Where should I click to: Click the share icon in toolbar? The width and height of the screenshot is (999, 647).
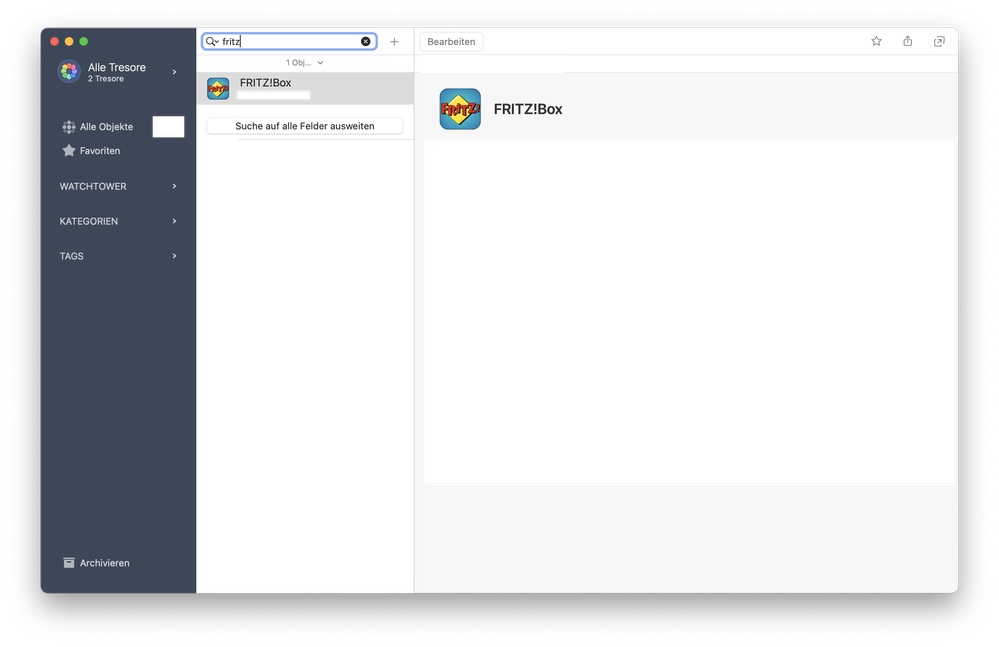pos(907,41)
